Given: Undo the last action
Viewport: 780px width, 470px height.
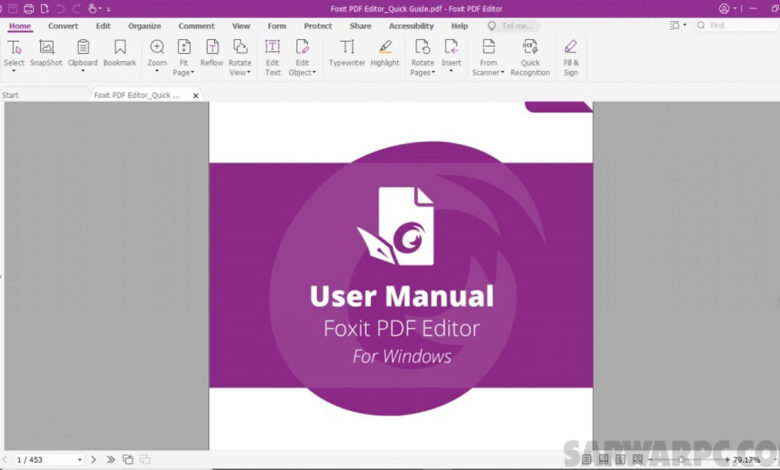Looking at the screenshot, I should 60,8.
